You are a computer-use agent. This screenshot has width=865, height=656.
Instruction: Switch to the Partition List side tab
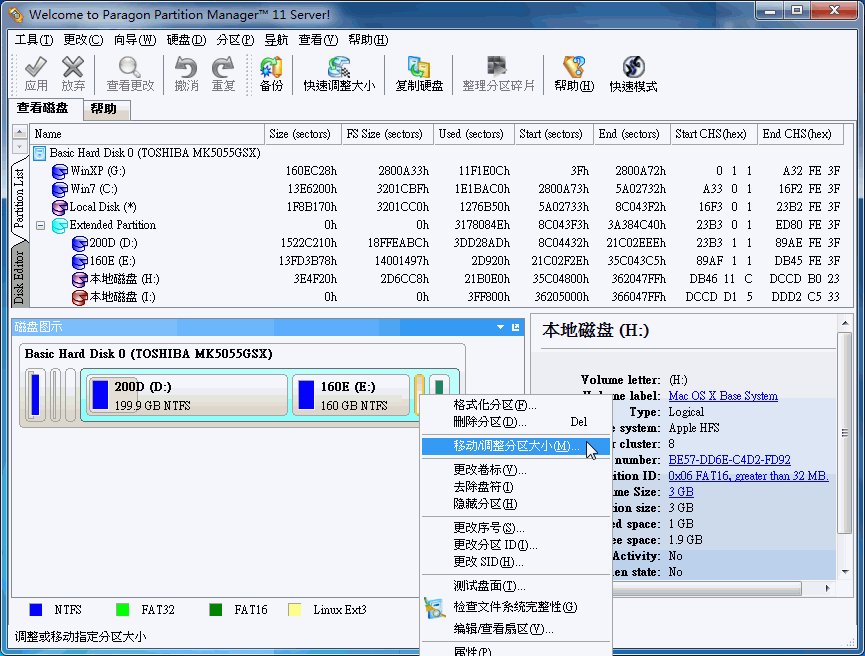(x=19, y=199)
